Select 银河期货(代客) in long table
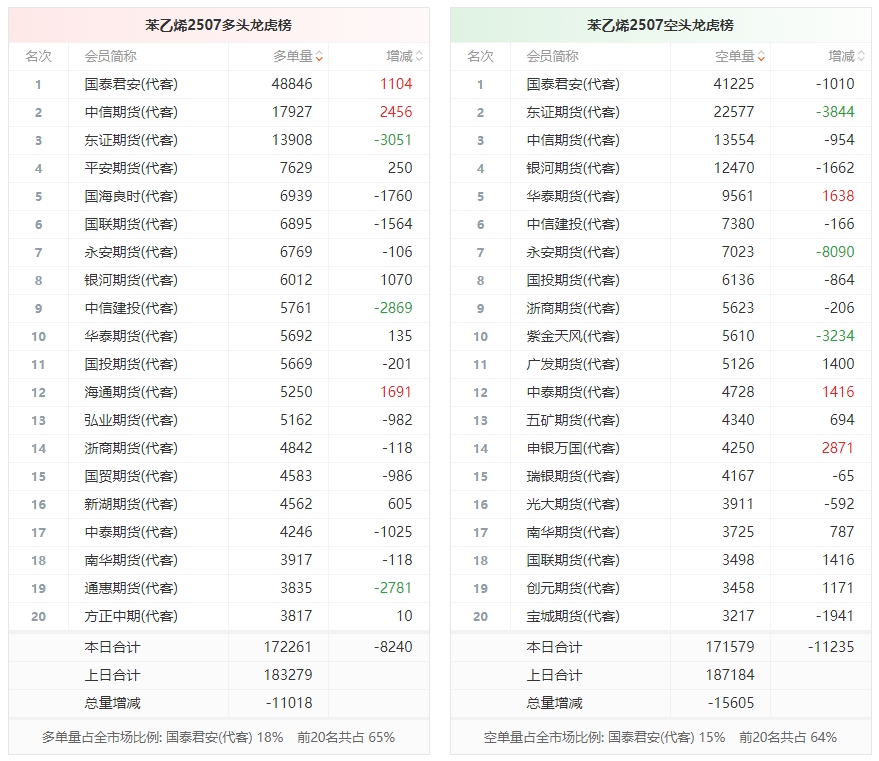 tap(131, 280)
